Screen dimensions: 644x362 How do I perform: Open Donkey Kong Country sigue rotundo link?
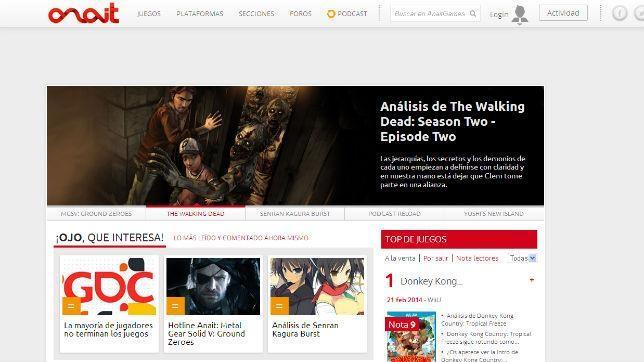point(486,338)
